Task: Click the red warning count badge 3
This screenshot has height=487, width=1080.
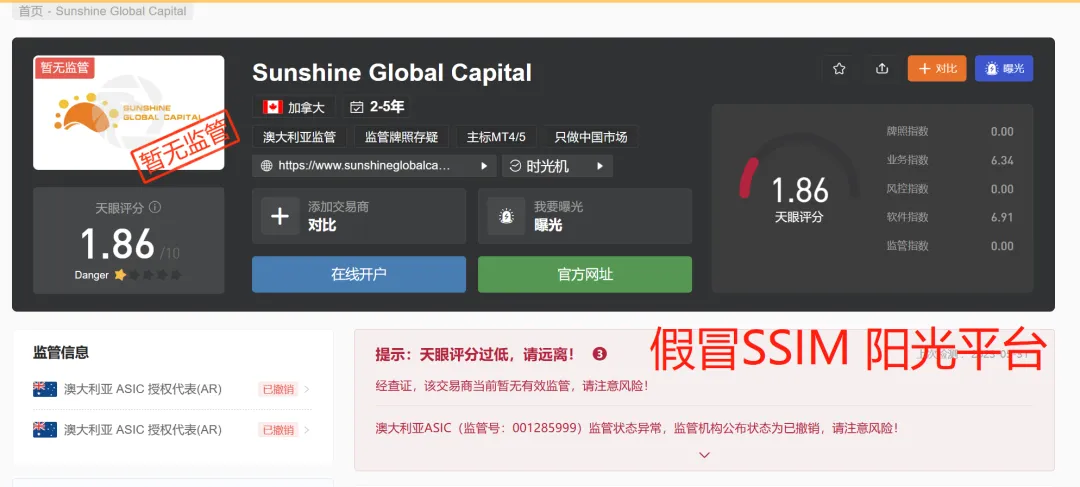Action: pyautogui.click(x=599, y=354)
